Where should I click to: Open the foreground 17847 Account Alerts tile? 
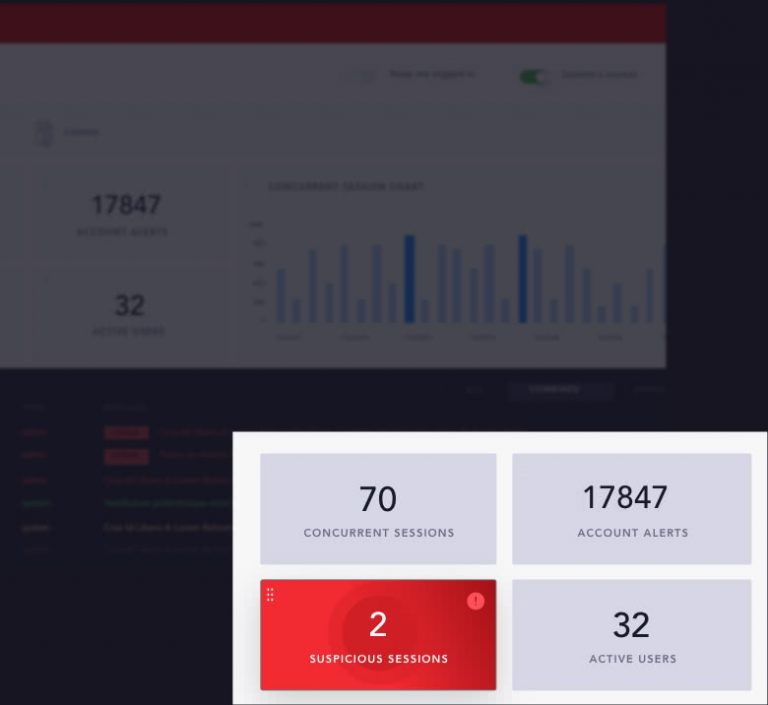point(632,509)
